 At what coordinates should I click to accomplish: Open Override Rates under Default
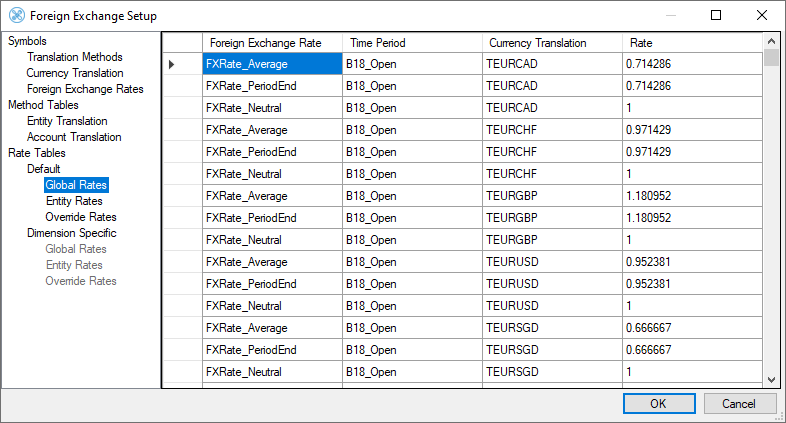pyautogui.click(x=80, y=217)
